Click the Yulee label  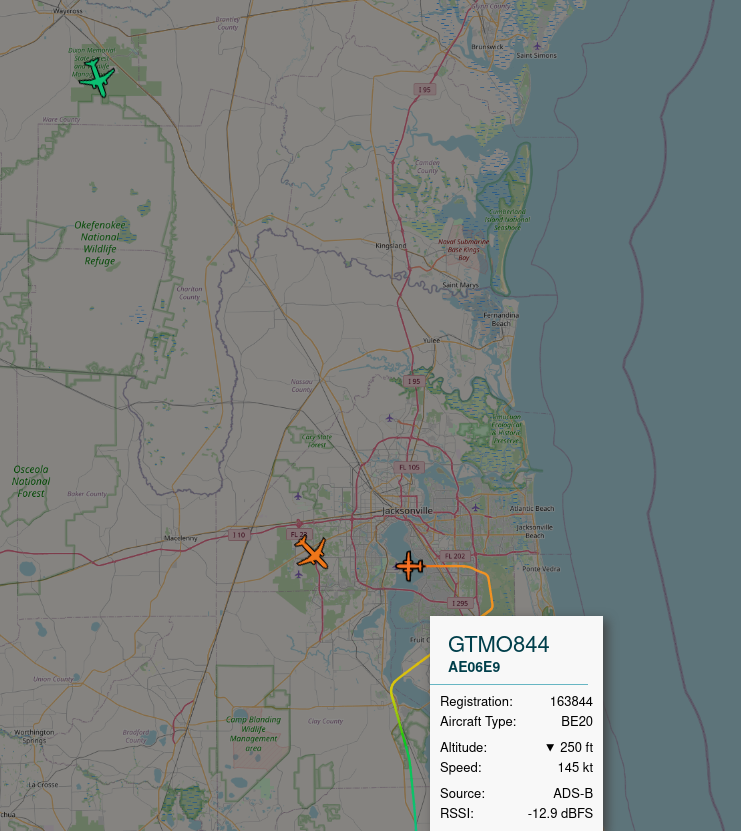click(431, 340)
